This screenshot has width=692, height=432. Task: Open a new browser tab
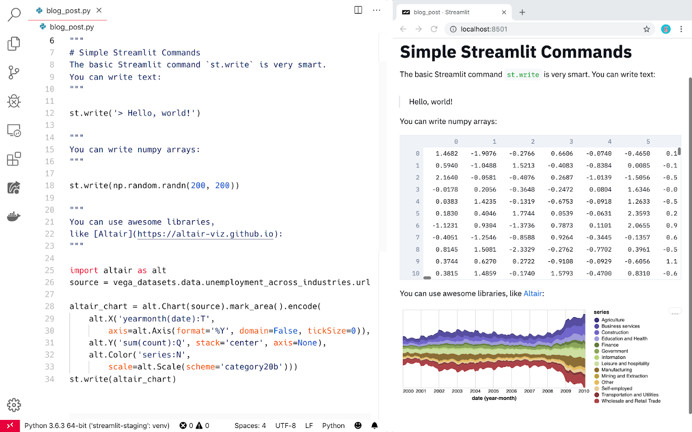tap(522, 12)
